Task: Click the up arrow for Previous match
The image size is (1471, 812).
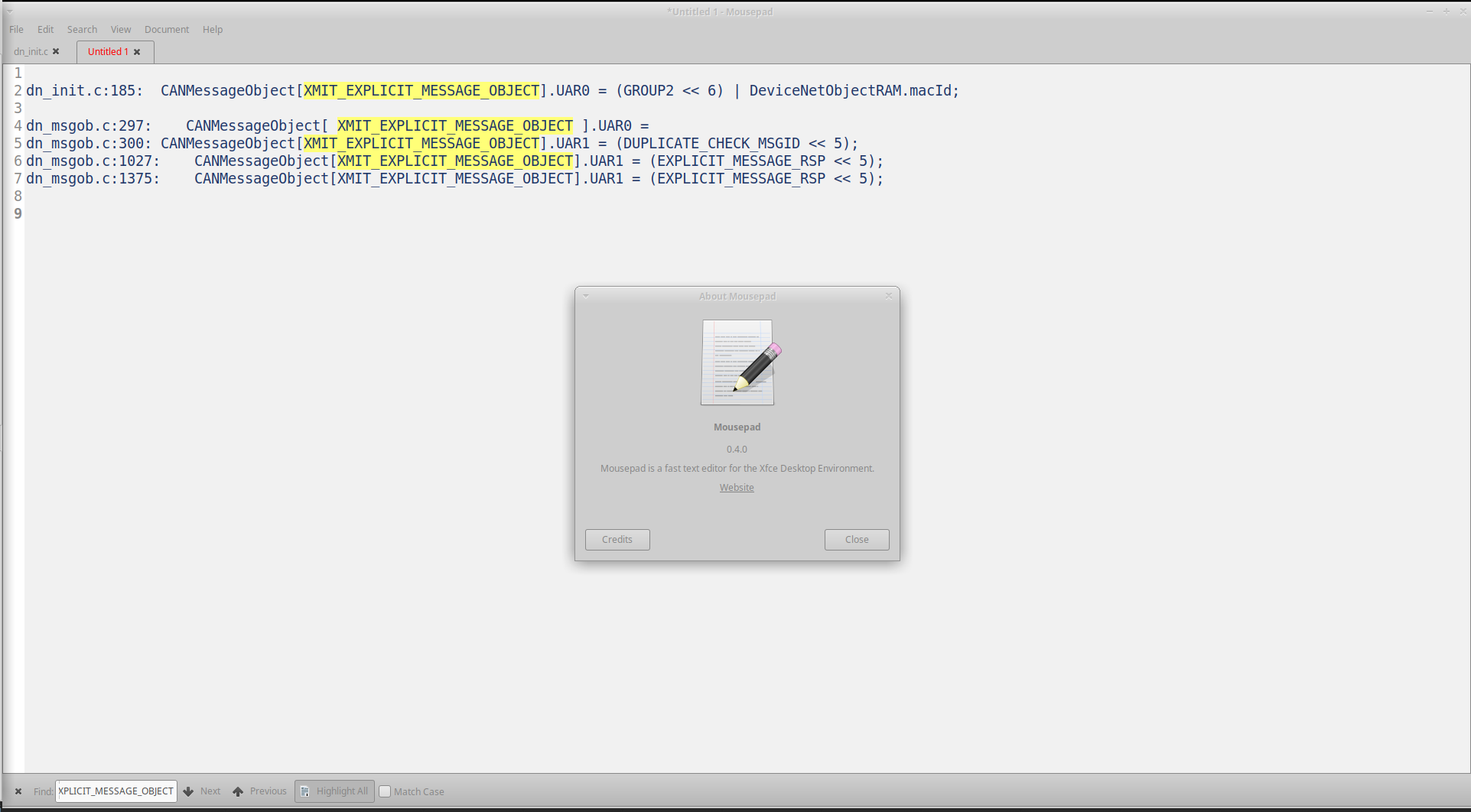Action: [x=238, y=791]
